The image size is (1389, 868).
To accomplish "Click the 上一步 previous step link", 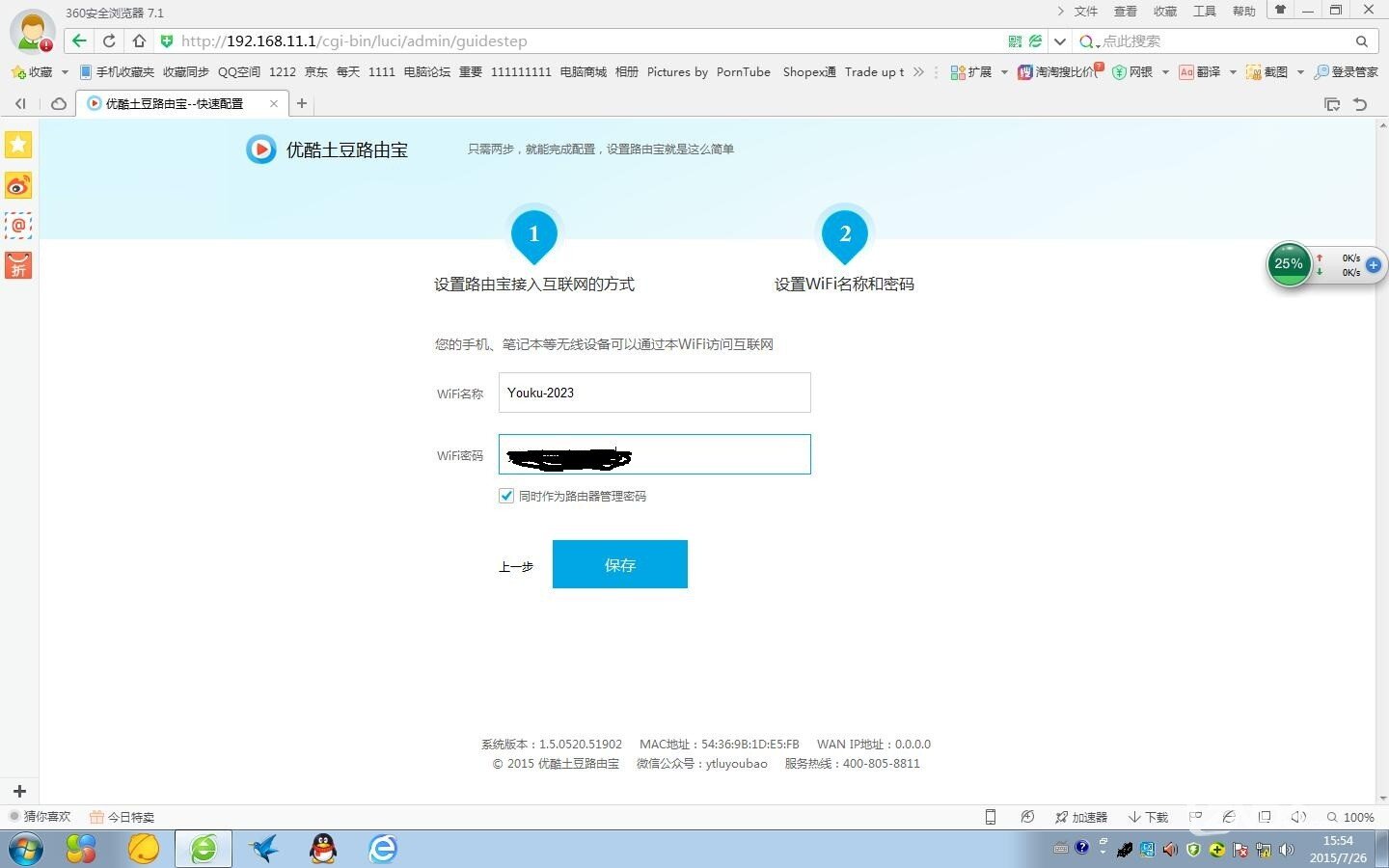I will [515, 566].
